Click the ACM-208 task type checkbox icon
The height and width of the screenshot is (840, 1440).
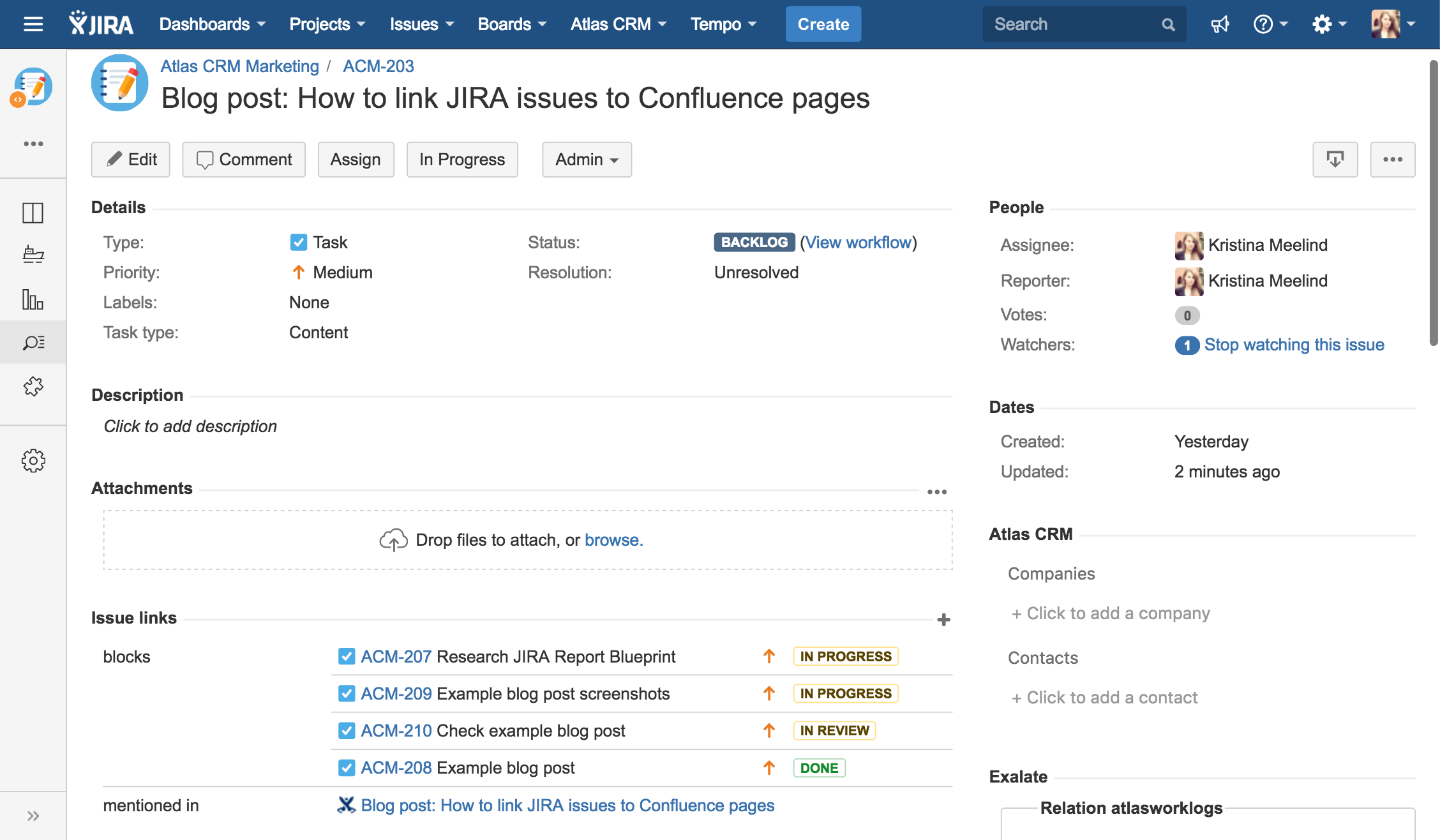(347, 767)
